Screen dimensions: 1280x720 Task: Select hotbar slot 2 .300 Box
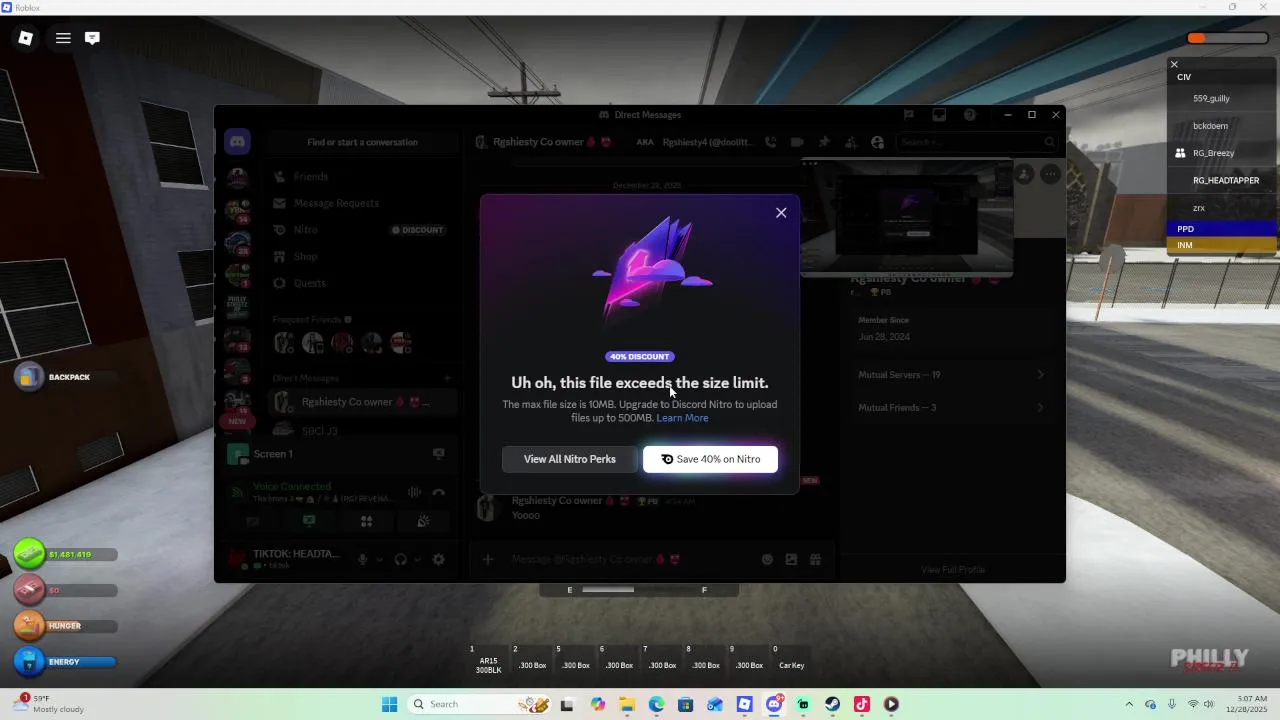point(532,660)
